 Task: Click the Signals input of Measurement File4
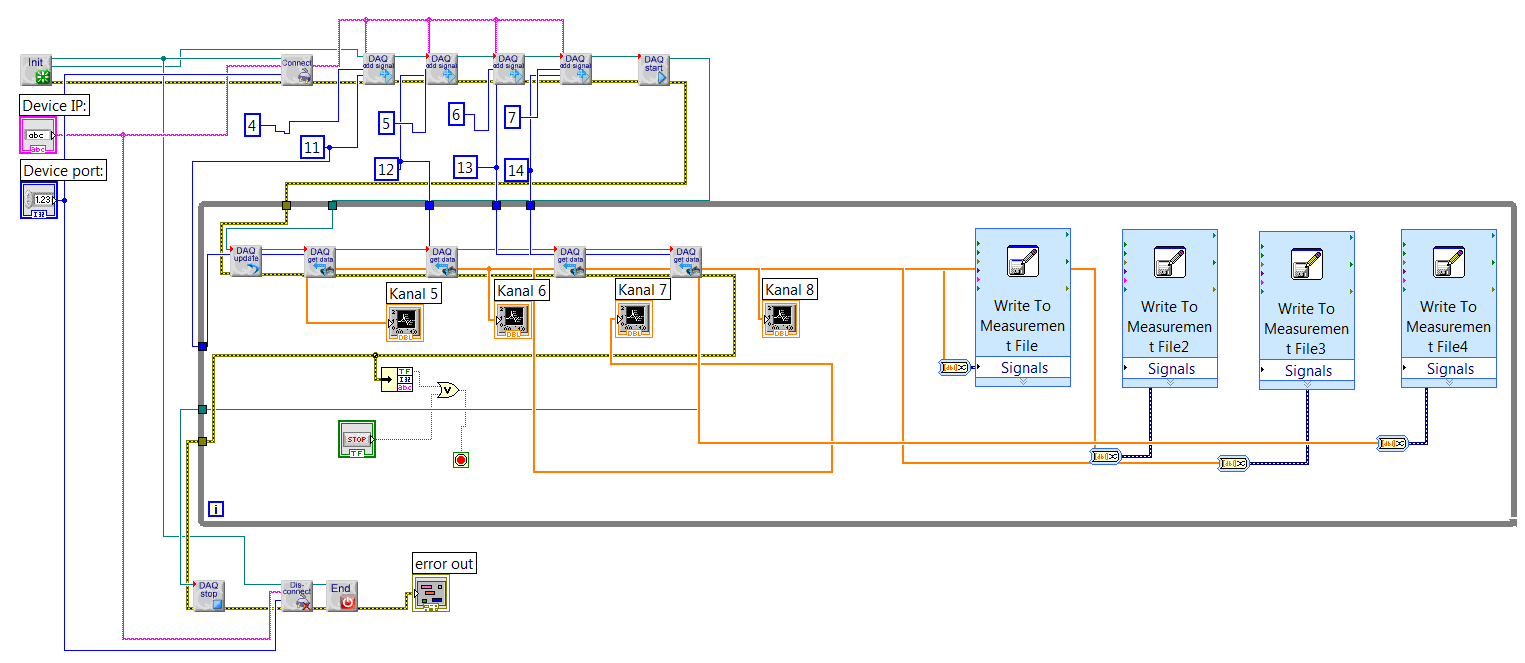coord(1449,369)
